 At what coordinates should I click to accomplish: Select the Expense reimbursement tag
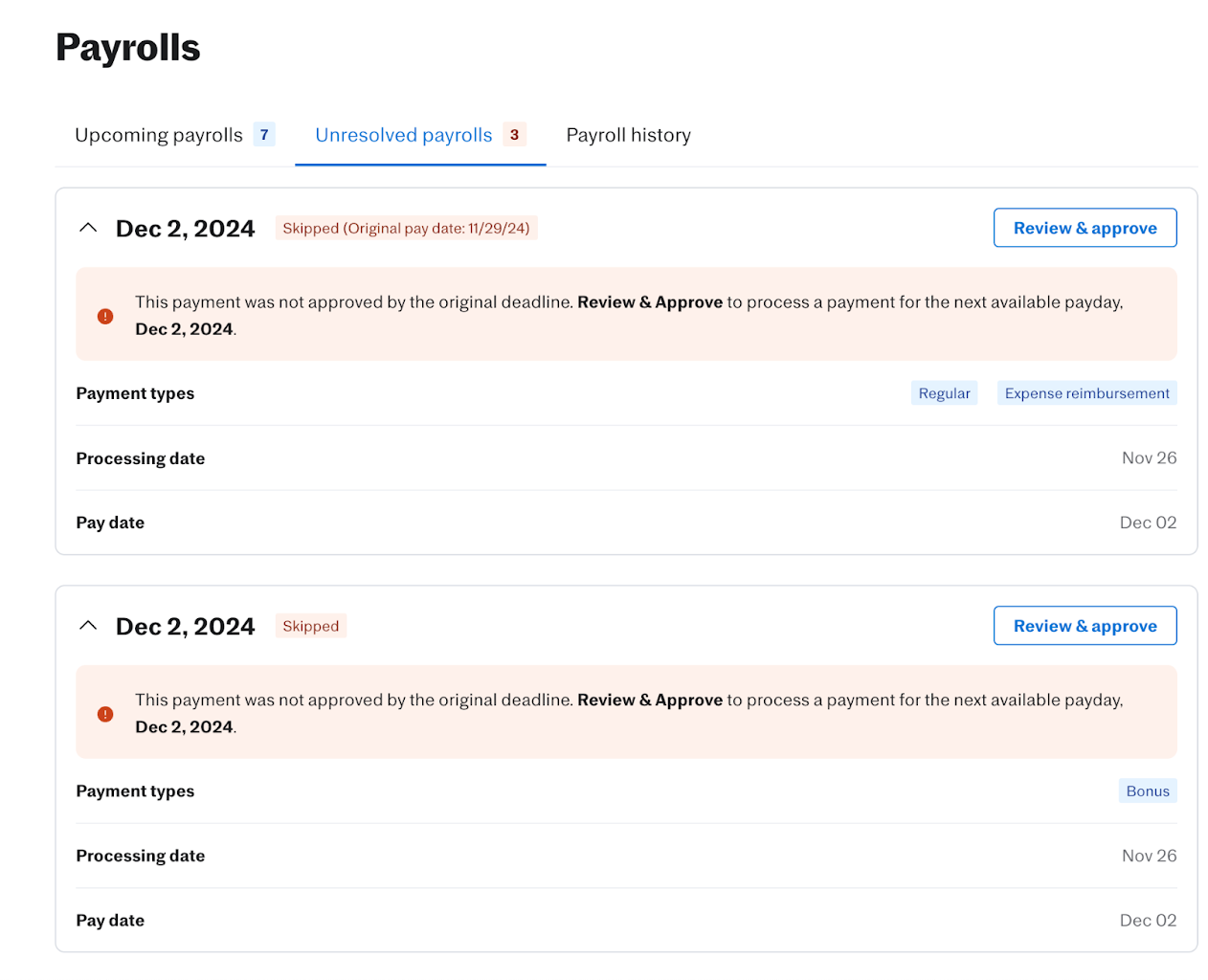click(1086, 393)
